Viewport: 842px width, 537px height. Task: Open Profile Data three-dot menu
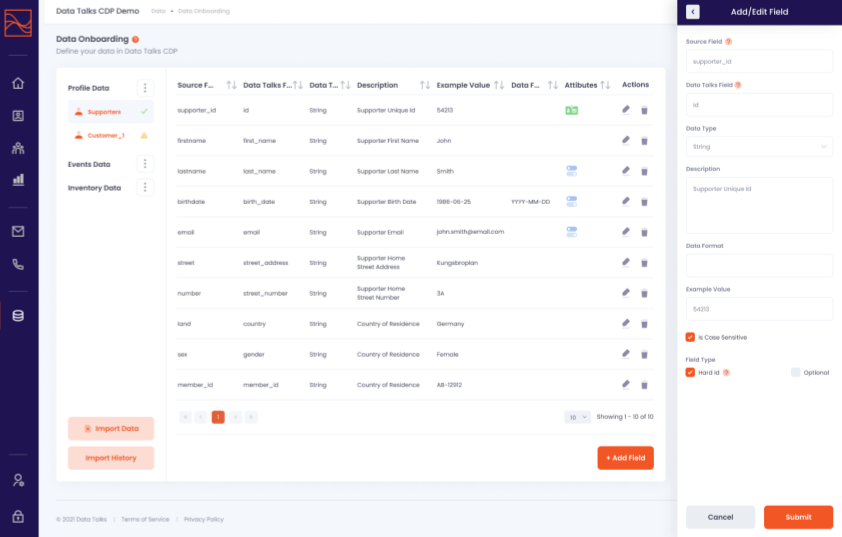click(x=145, y=88)
